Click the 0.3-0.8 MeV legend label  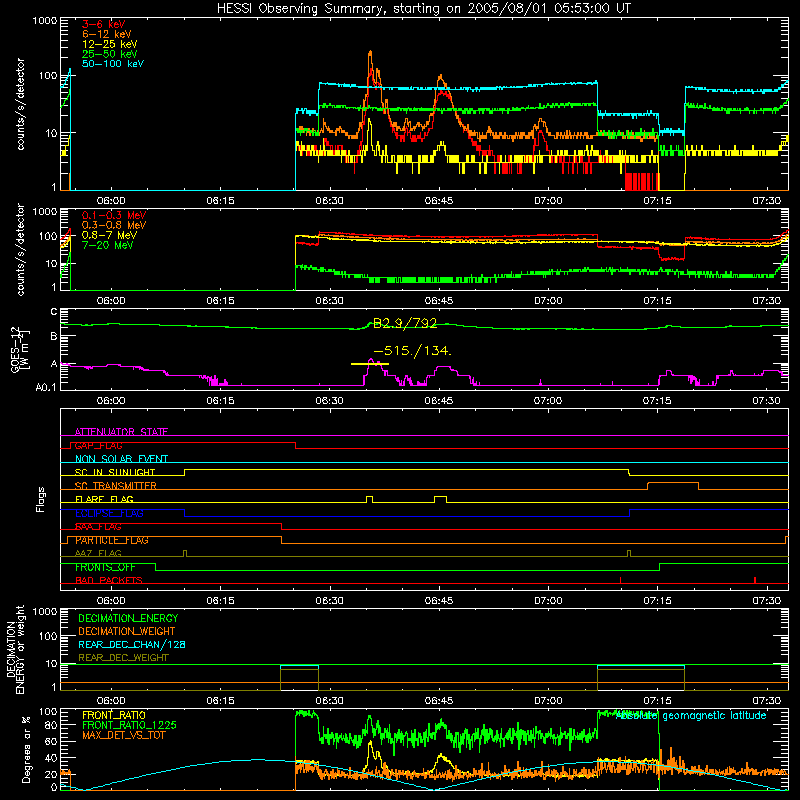[x=114, y=225]
